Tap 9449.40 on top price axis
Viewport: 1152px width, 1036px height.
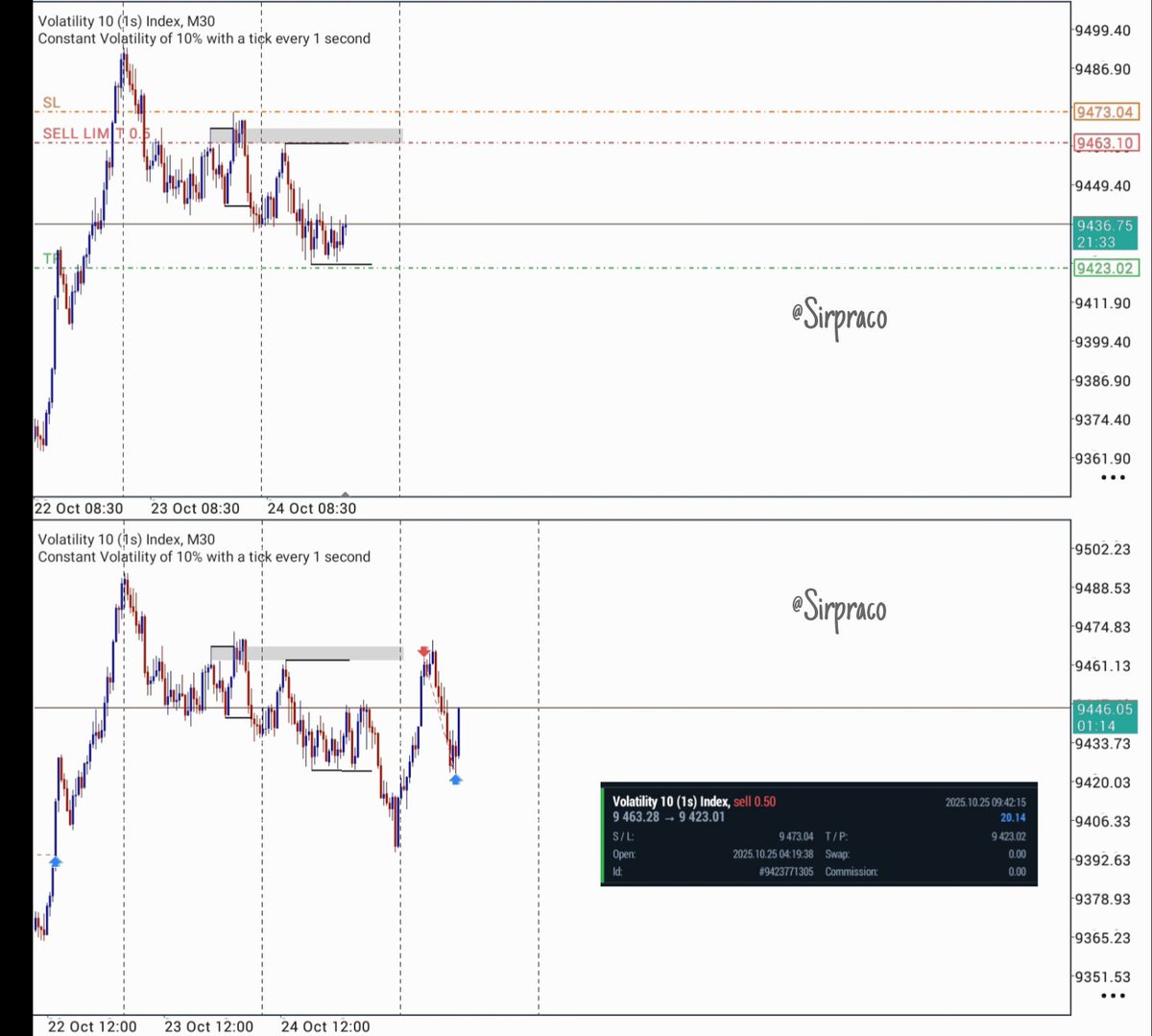pyautogui.click(x=1102, y=186)
